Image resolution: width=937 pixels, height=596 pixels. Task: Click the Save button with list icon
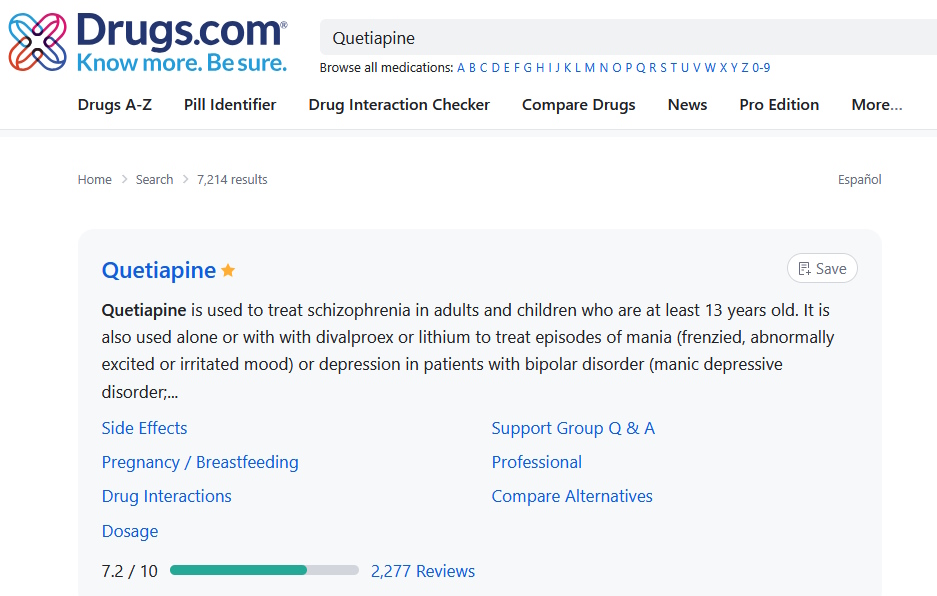pos(822,268)
